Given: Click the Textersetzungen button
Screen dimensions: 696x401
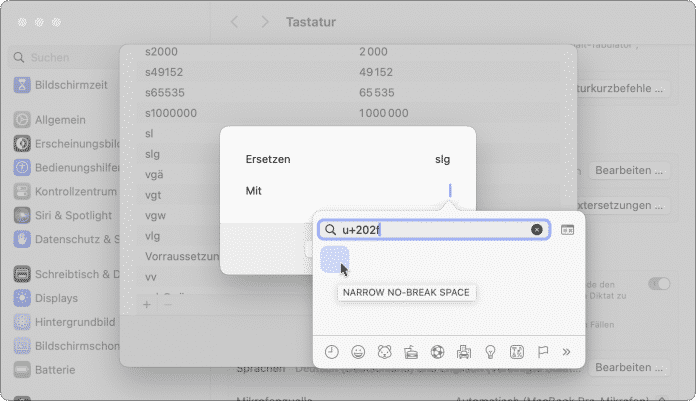Looking at the screenshot, I should point(621,205).
